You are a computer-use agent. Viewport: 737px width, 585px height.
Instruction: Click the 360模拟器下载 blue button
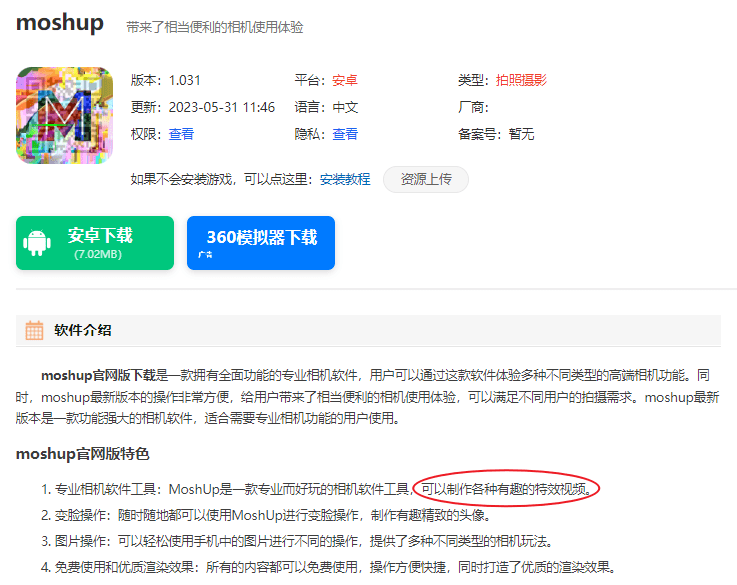pos(261,243)
